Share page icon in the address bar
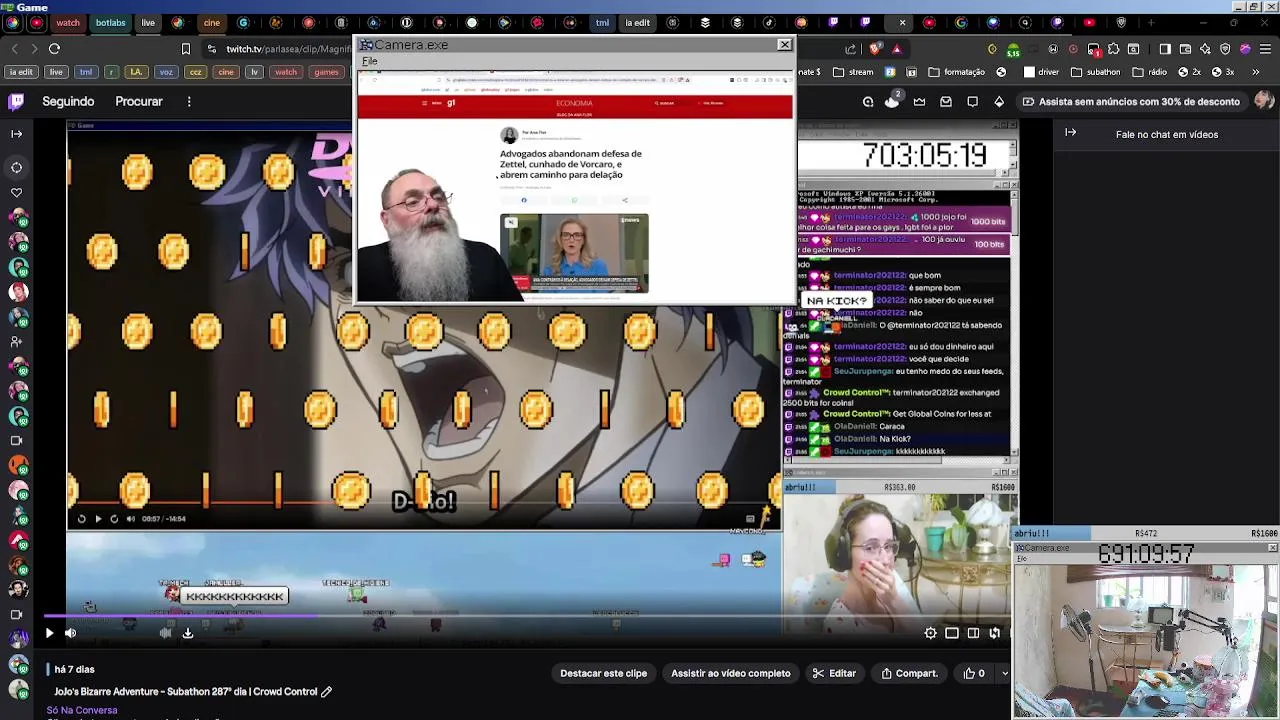The width and height of the screenshot is (1280, 720). click(x=851, y=48)
